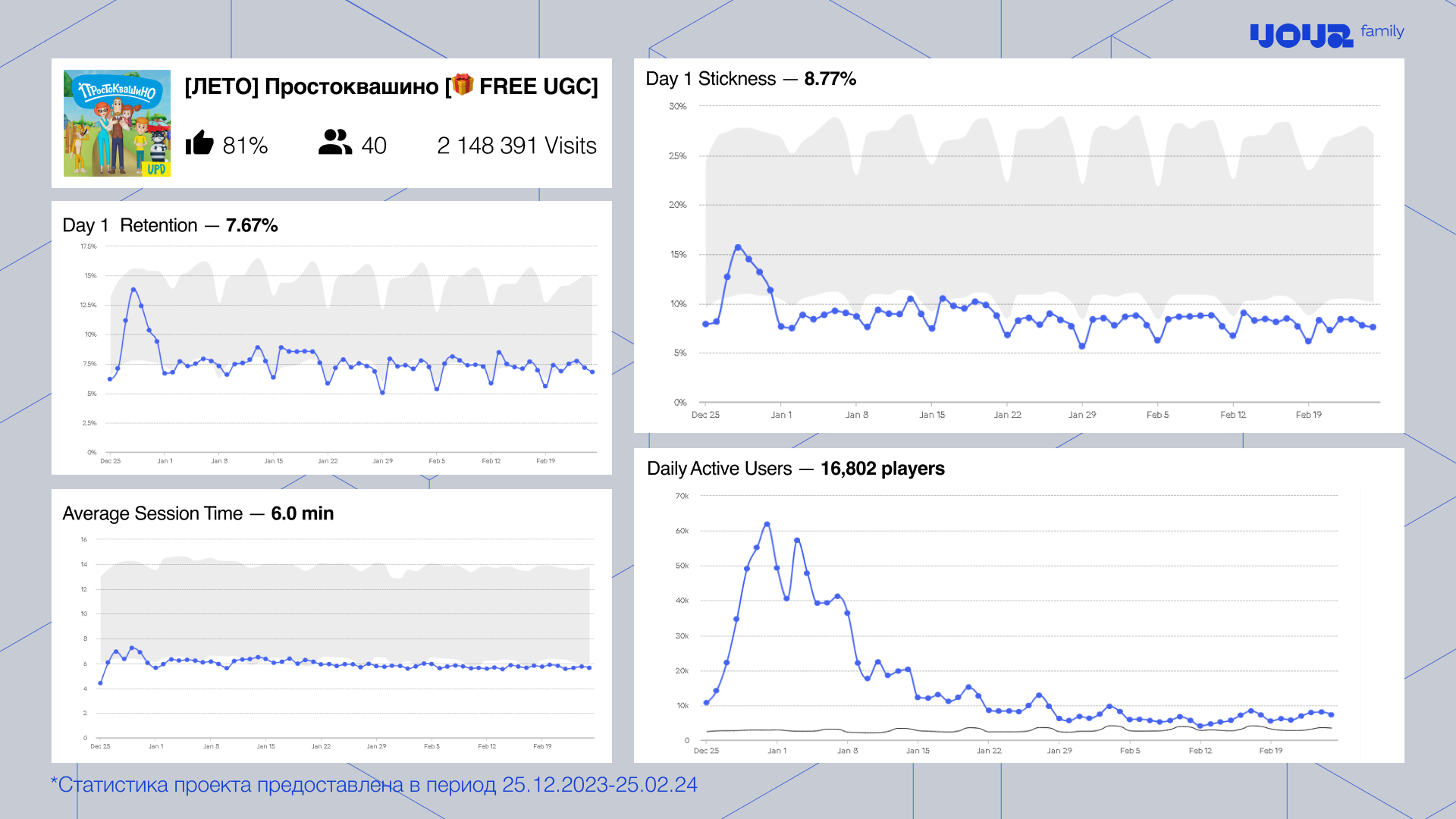
Task: Click the gift emoji in the title
Action: (463, 85)
